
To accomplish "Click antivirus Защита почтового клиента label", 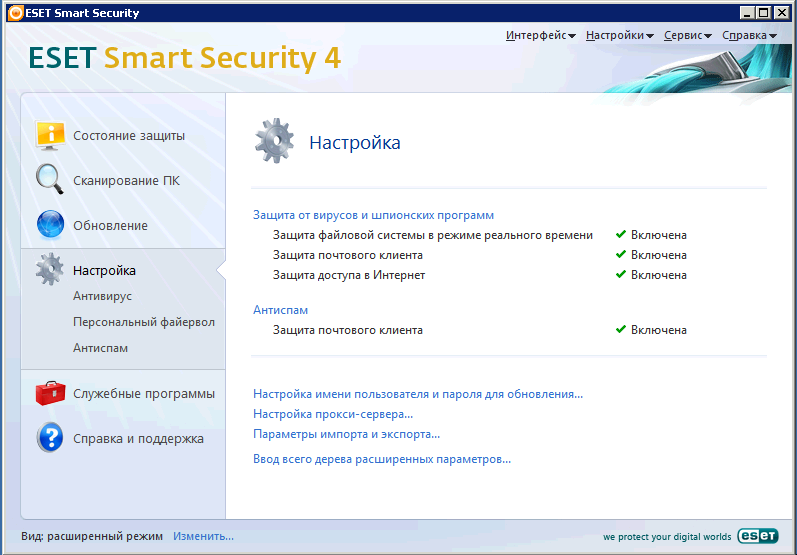I will [x=348, y=255].
